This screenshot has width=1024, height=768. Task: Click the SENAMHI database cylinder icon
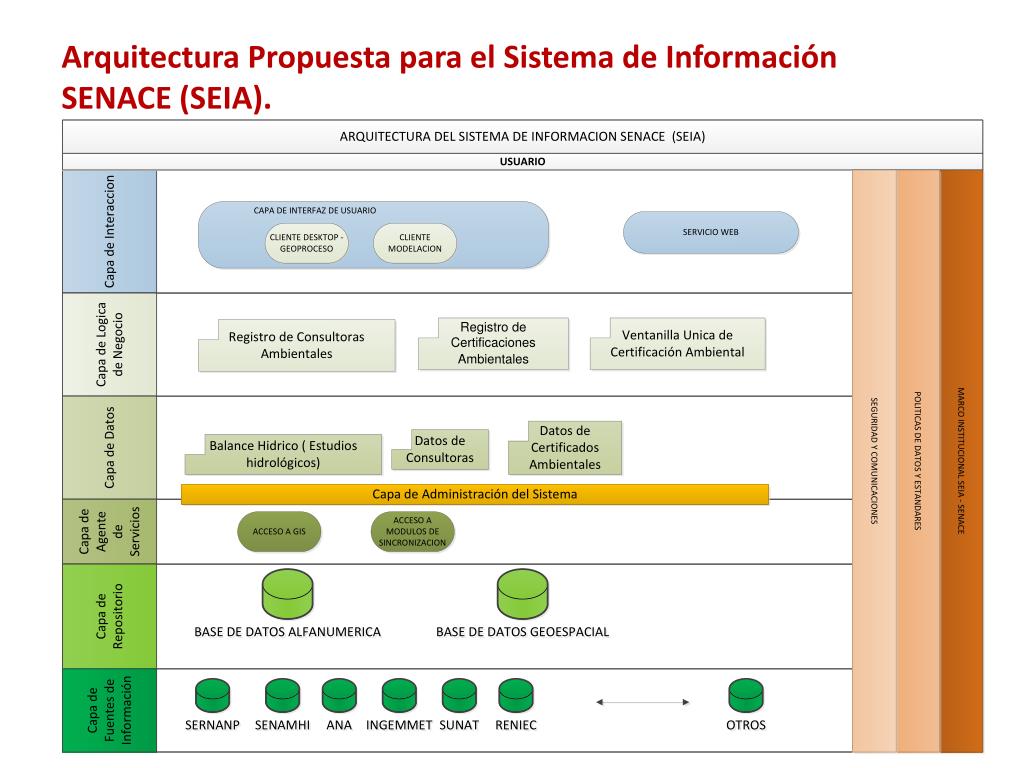(283, 696)
